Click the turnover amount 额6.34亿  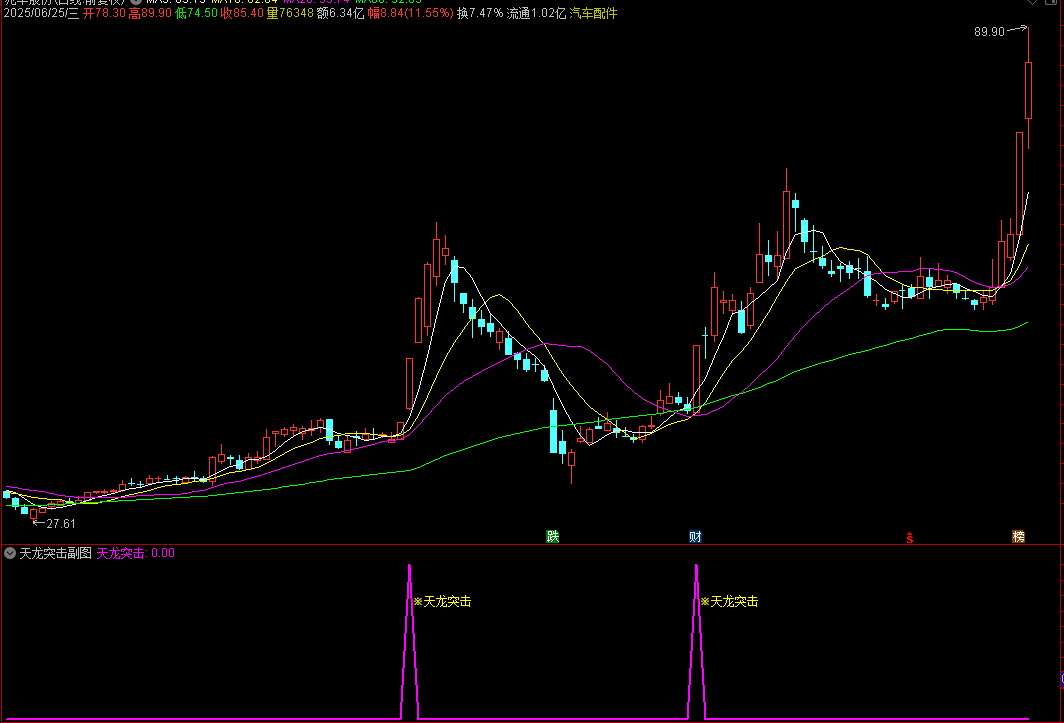(341, 13)
